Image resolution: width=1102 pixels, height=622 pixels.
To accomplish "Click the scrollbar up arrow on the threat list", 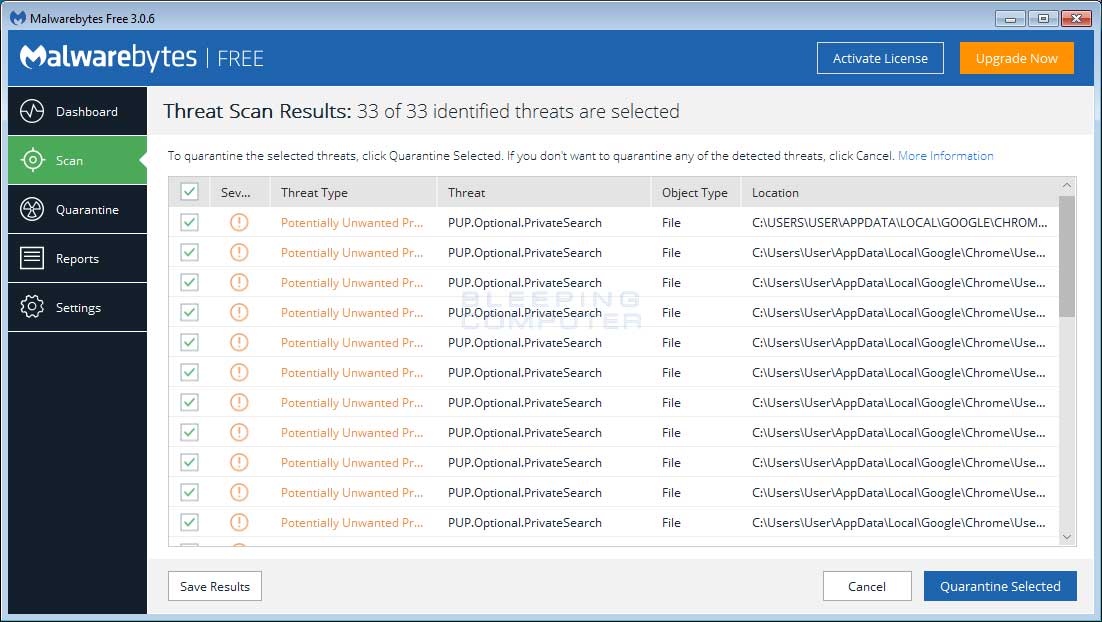I will pos(1066,185).
